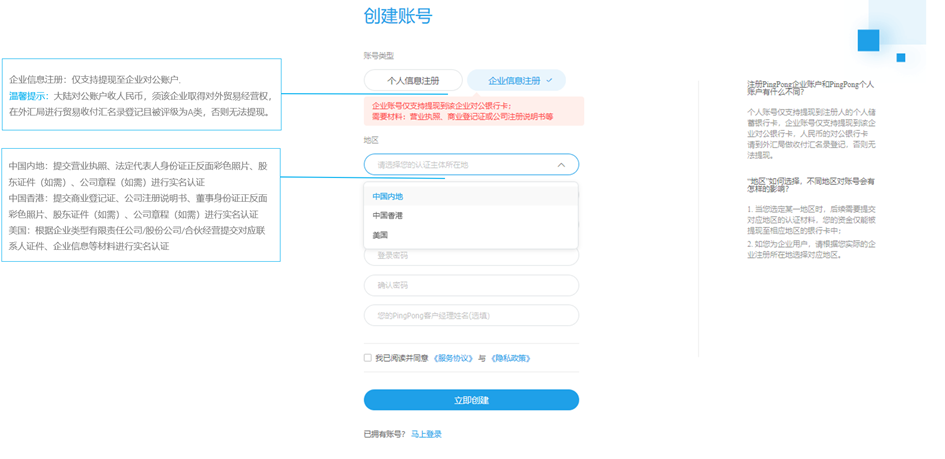The width and height of the screenshot is (945, 459).
Task: Click the checkmark icon on 企业信息注册
Action: tap(549, 80)
